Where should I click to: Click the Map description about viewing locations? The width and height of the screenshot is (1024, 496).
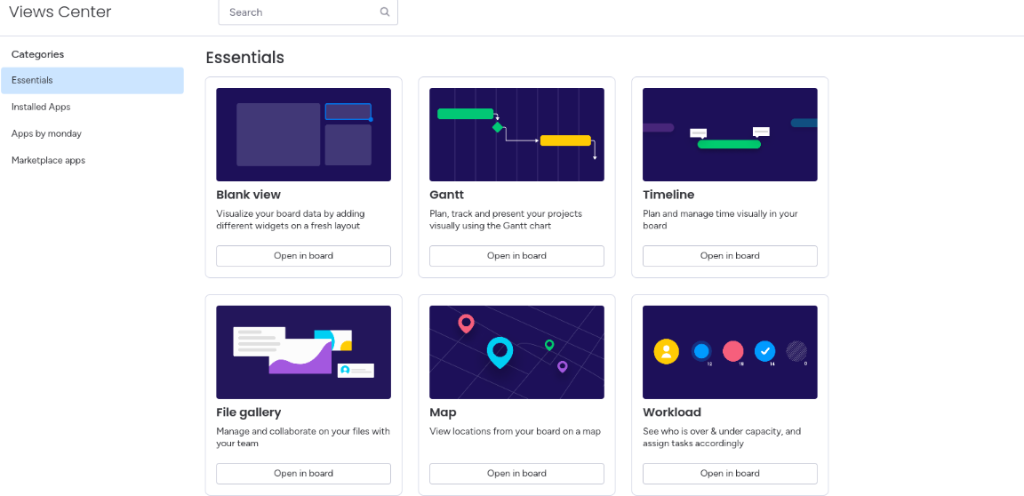pos(515,431)
